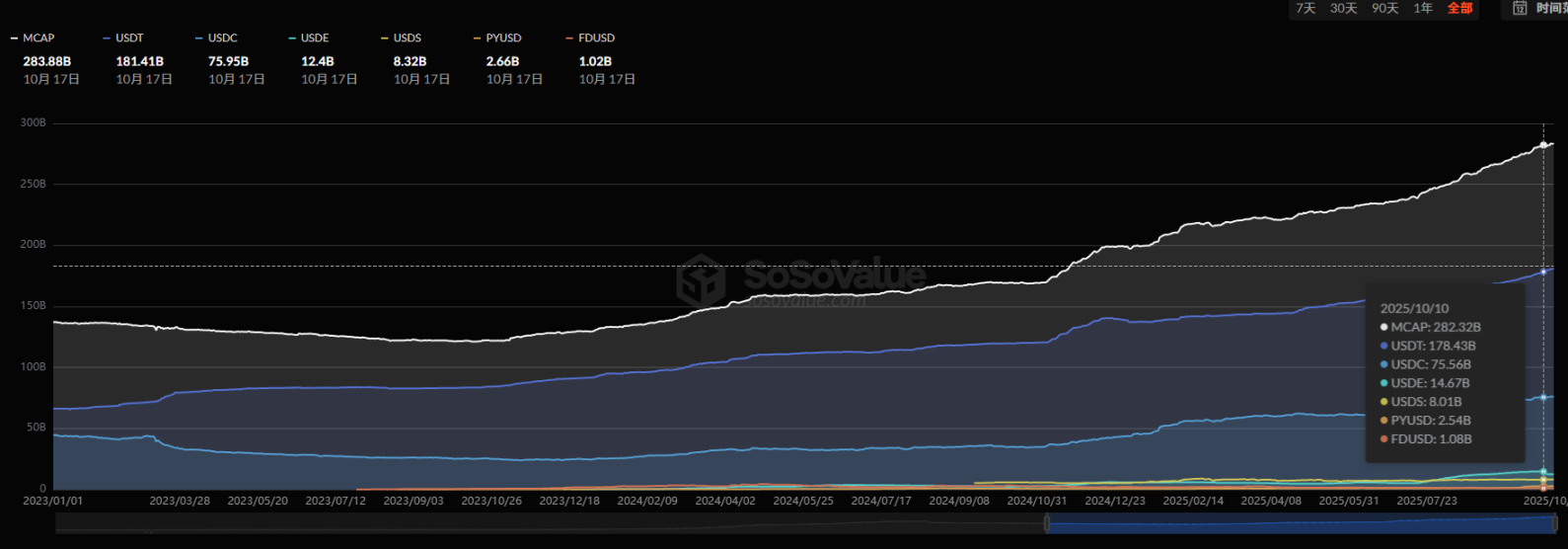The height and width of the screenshot is (549, 1568).
Task: Select the 1年 time range
Action: pyautogui.click(x=1423, y=9)
